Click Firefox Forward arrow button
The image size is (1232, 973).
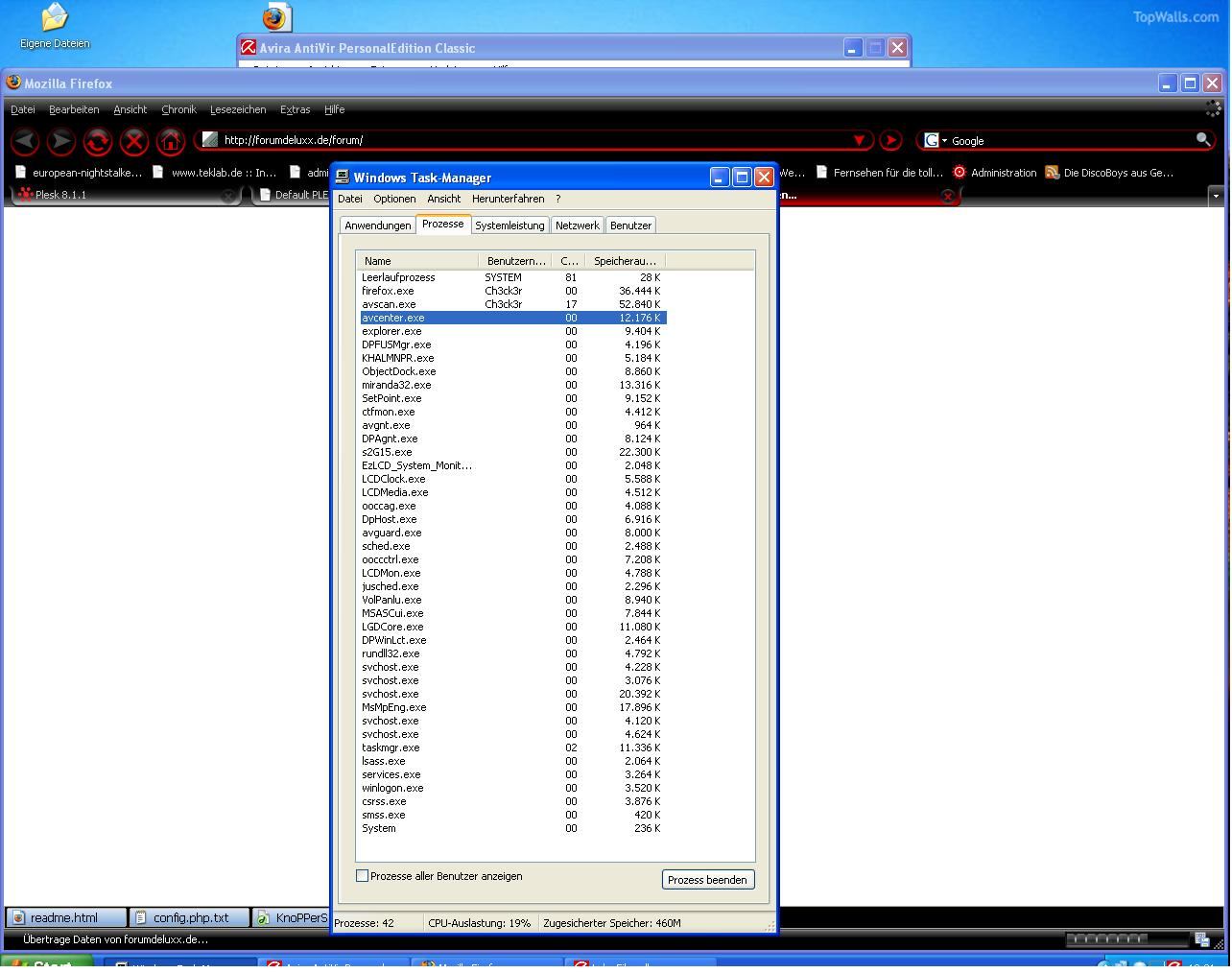coord(61,141)
